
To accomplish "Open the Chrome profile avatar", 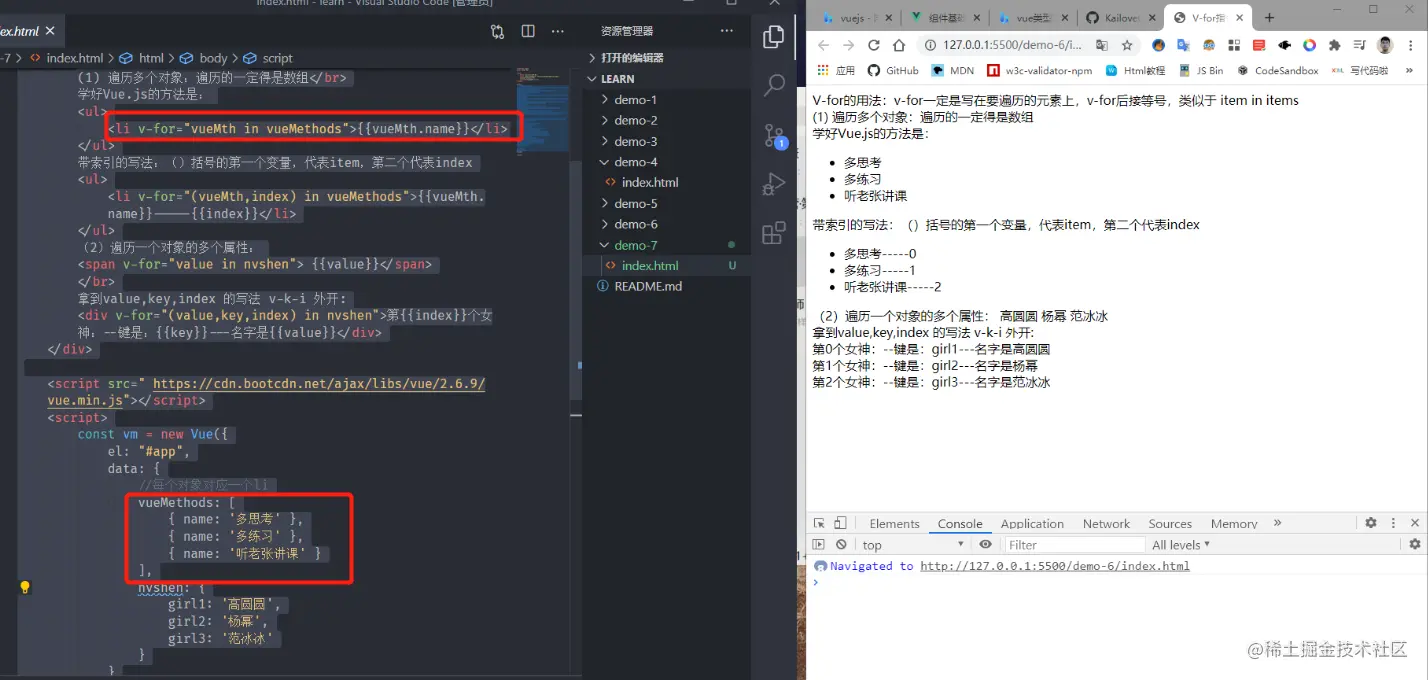I will point(1385,45).
